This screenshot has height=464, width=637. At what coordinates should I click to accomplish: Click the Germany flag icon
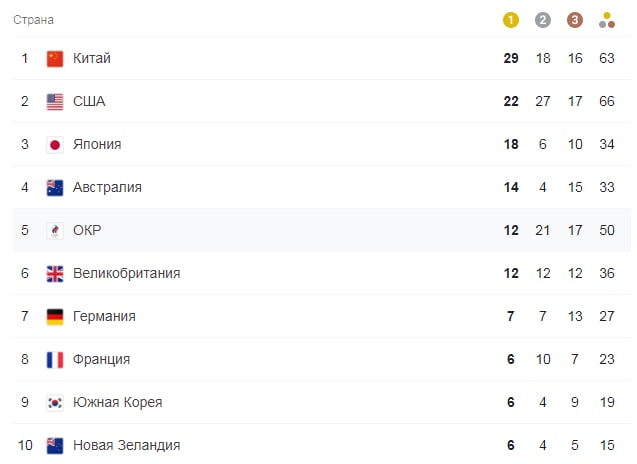(x=55, y=317)
